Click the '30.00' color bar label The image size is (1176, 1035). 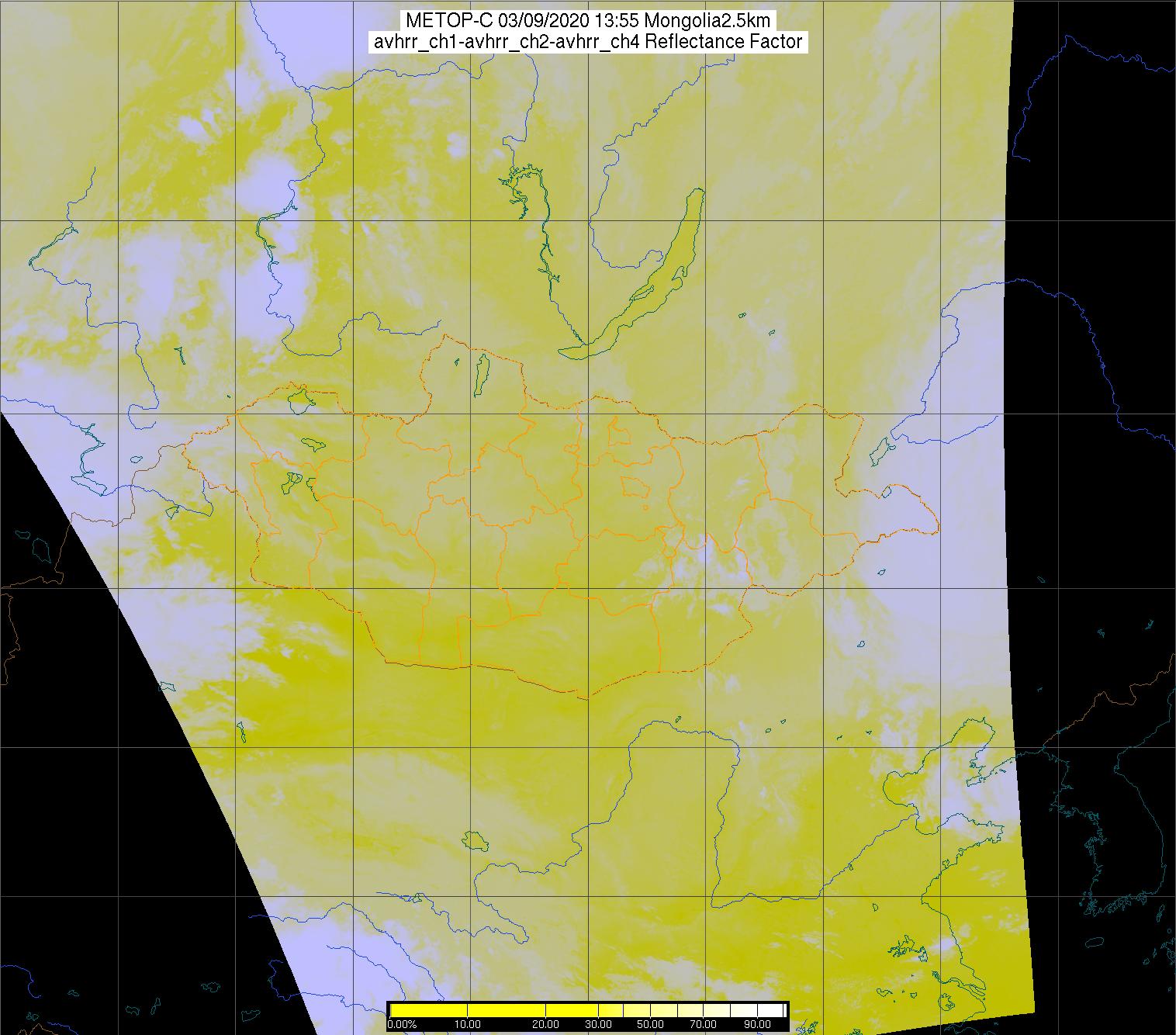pyautogui.click(x=598, y=1025)
